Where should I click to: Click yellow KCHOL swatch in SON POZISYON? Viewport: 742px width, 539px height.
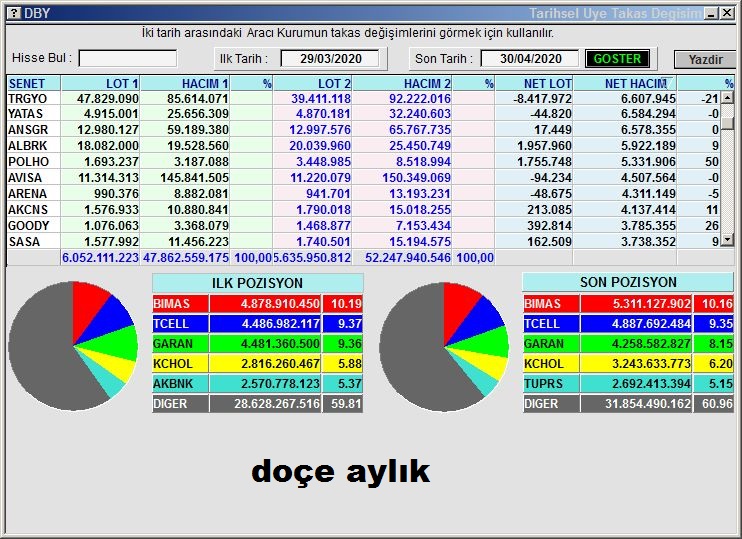[551, 364]
